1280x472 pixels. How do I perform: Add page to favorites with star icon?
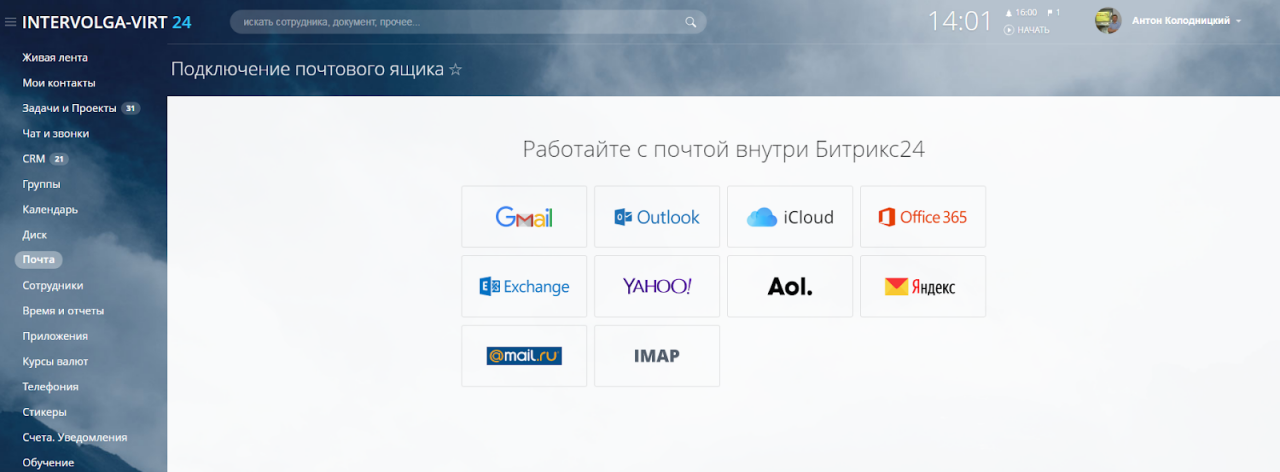[x=456, y=70]
